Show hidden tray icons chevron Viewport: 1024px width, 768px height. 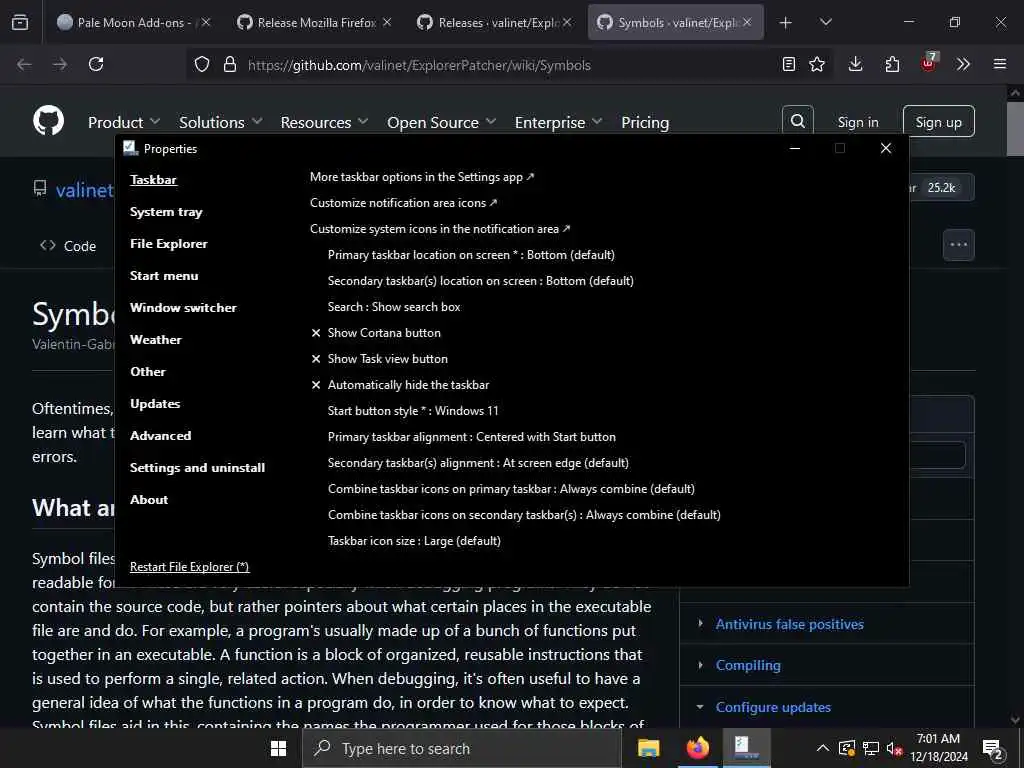click(x=823, y=748)
